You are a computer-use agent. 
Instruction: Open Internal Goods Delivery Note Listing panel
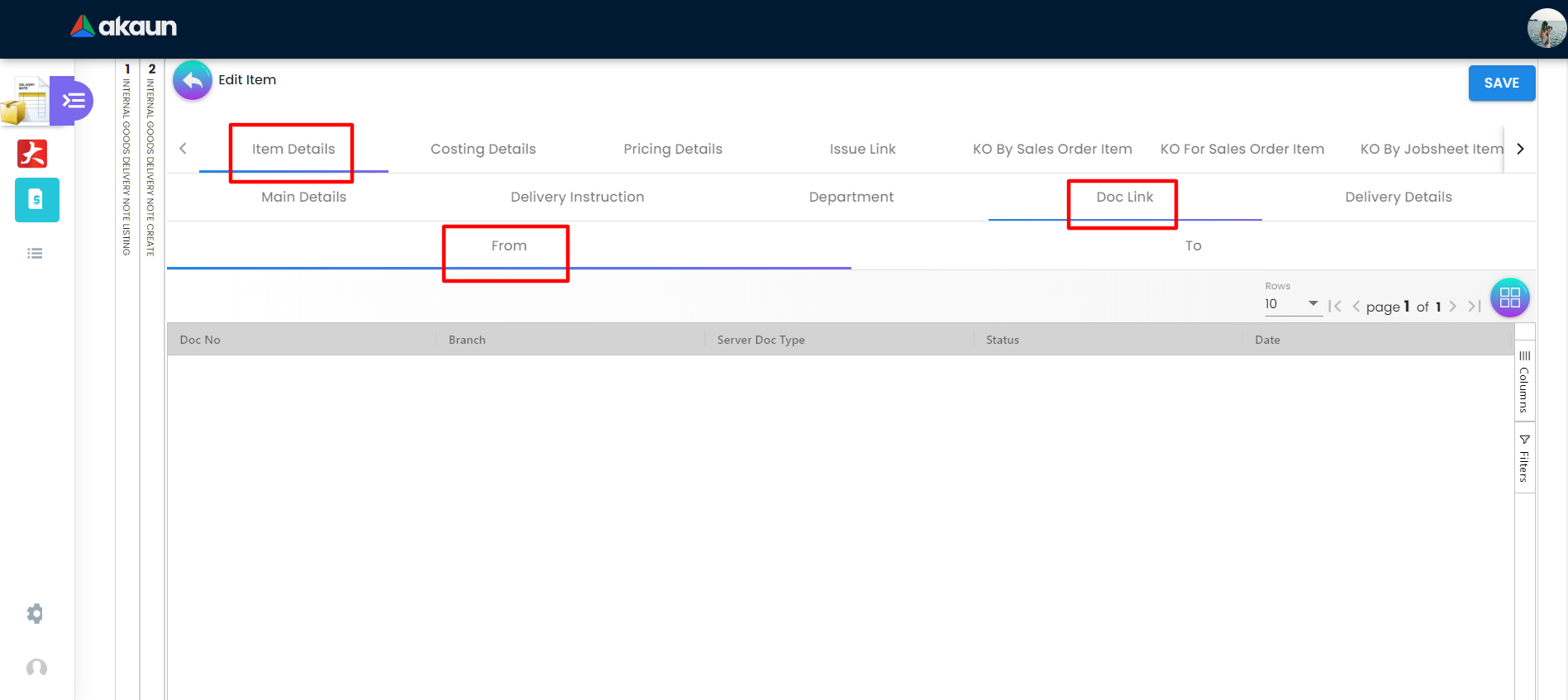click(127, 160)
